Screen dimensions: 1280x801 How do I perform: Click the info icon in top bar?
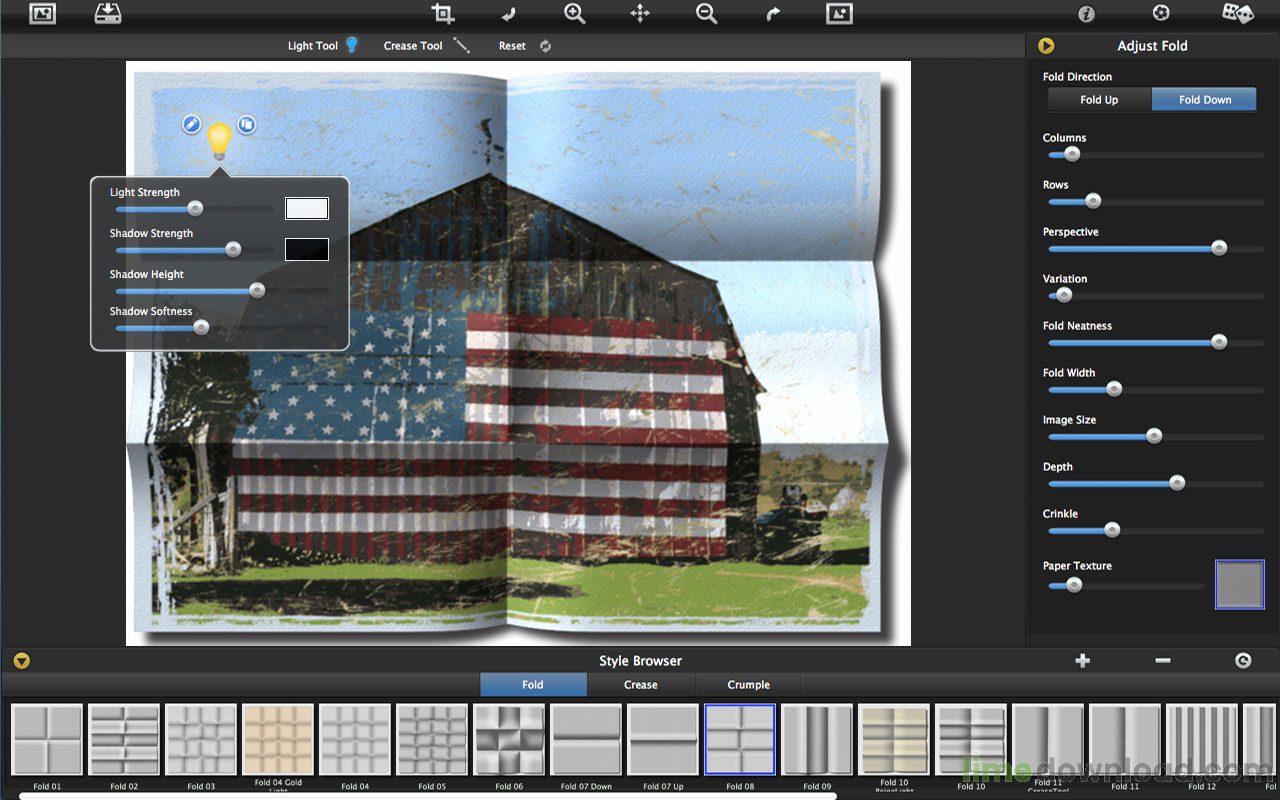click(1086, 14)
